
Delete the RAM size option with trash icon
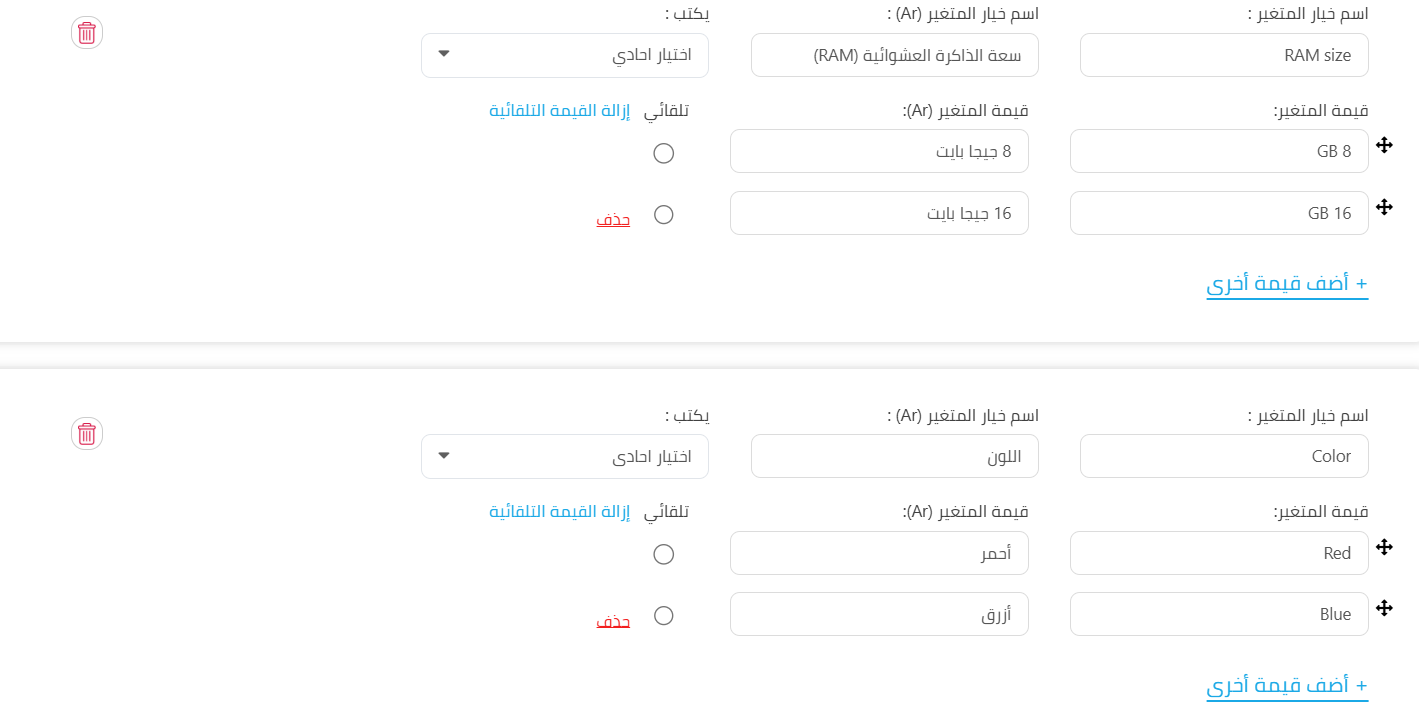pos(87,33)
